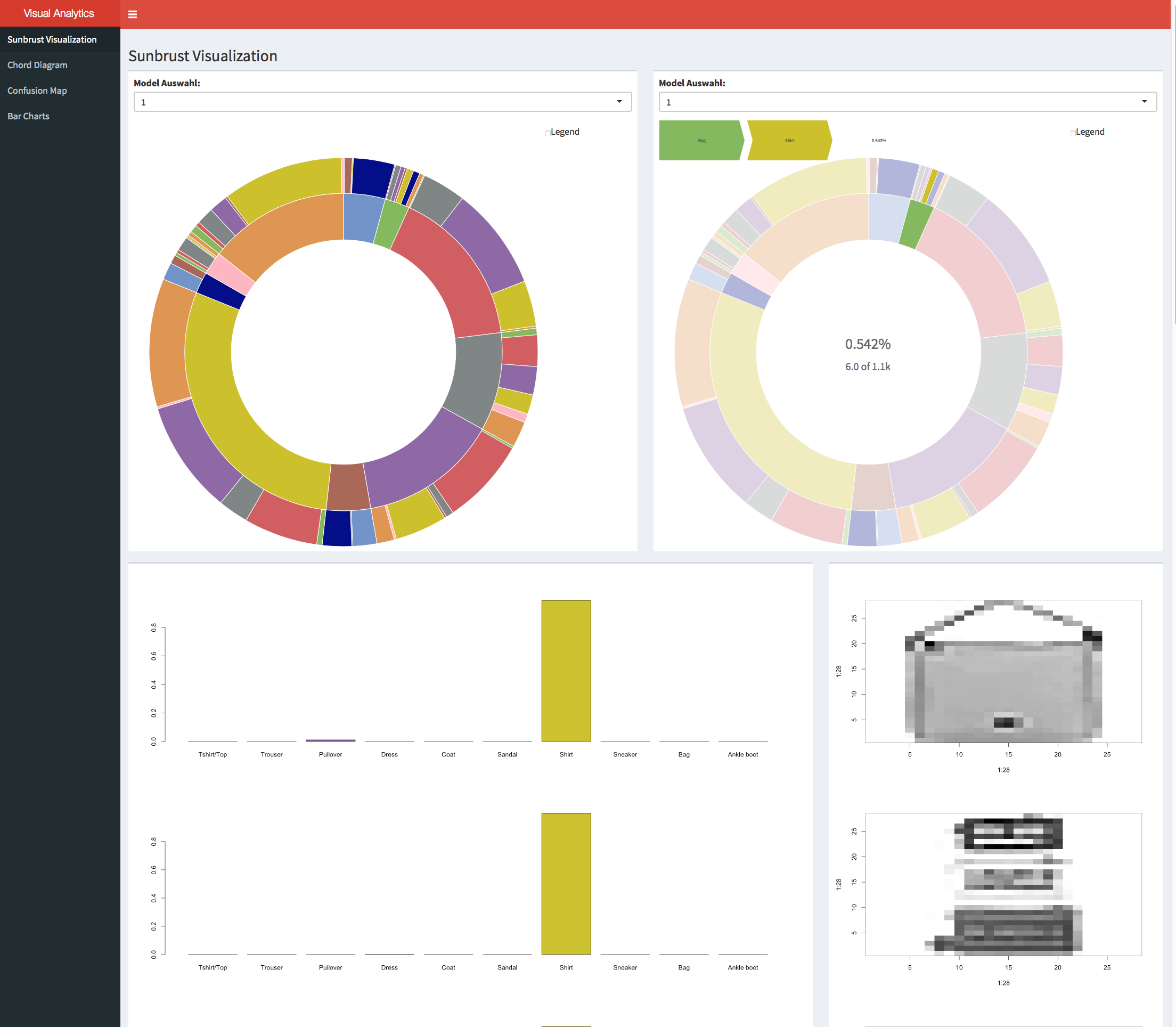
Task: Click the green inner segment, right sunburst
Action: pyautogui.click(x=916, y=225)
